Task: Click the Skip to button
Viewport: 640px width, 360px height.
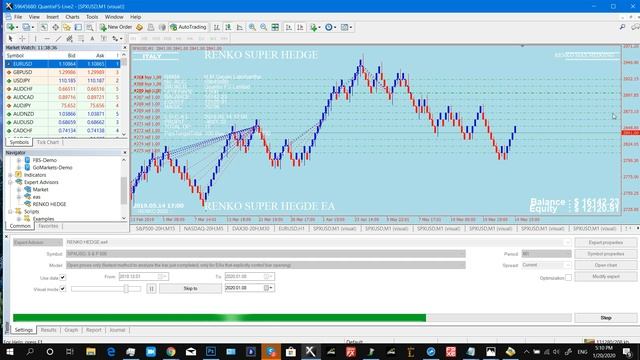Action: pyautogui.click(x=190, y=289)
